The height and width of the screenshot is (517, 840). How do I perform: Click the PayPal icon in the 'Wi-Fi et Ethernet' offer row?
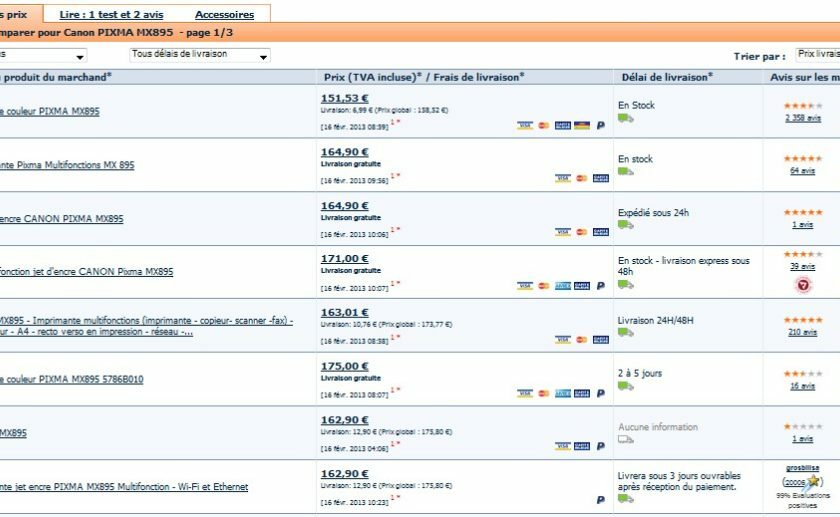point(601,499)
